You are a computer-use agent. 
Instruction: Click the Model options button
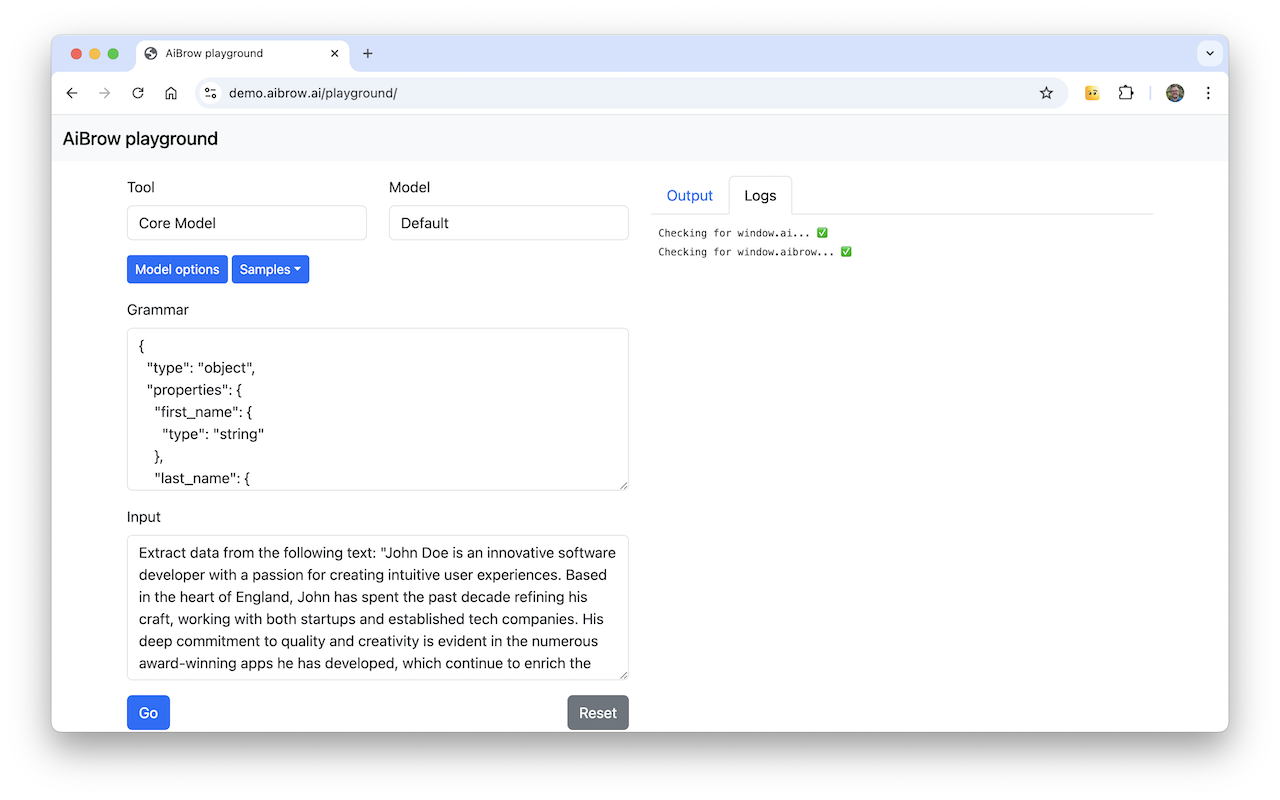[x=177, y=269]
